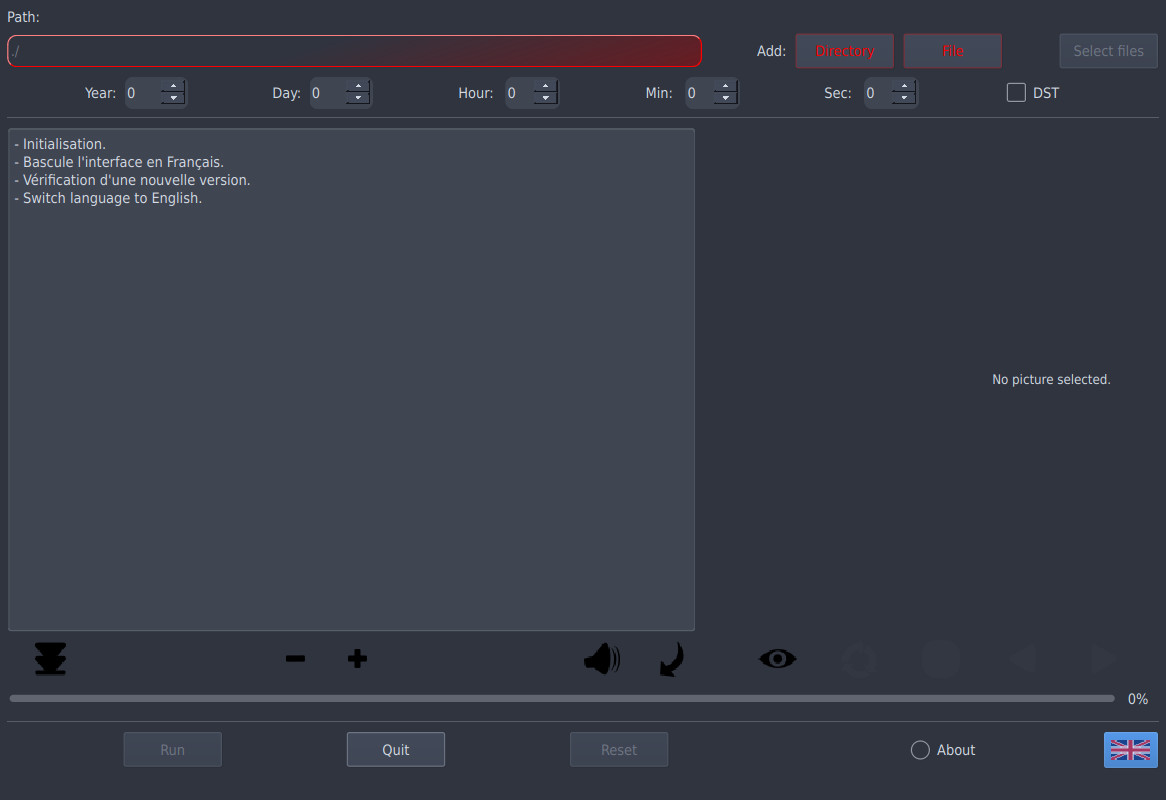Screen dimensions: 1166x800
Task: Click the greyed circle icon
Action: coord(941,659)
